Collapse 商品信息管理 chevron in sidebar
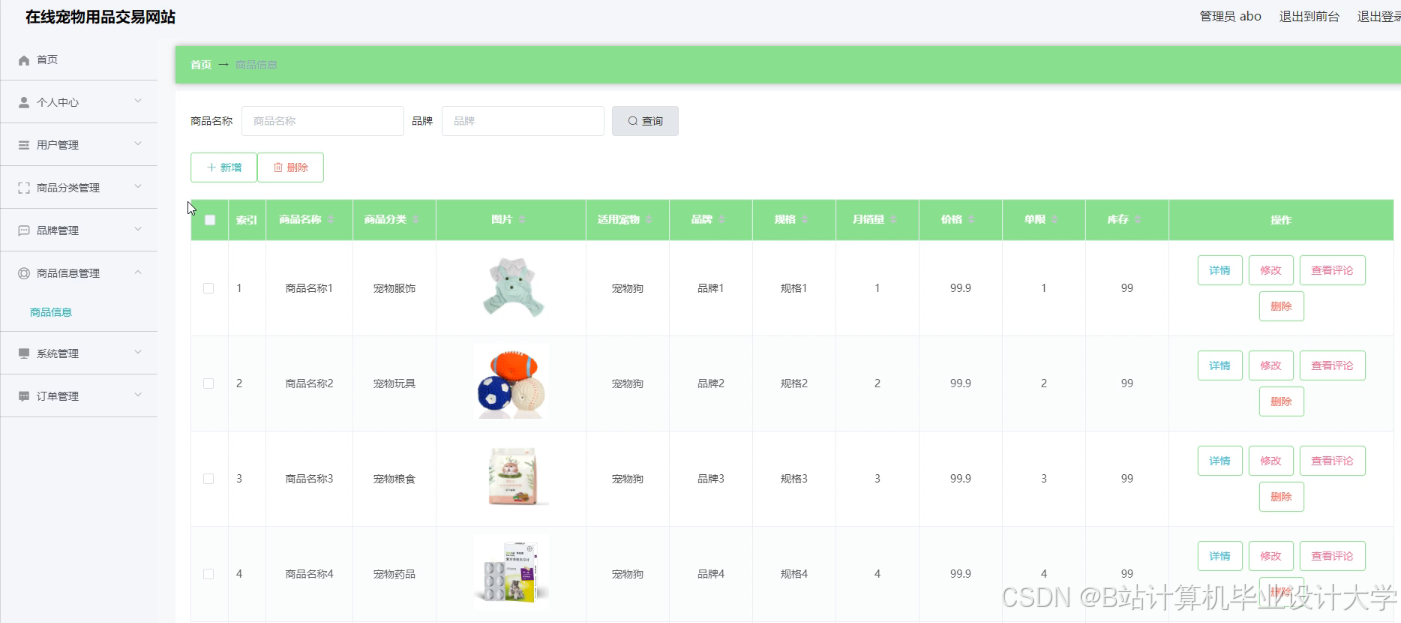Image resolution: width=1401 pixels, height=623 pixels. tap(138, 272)
